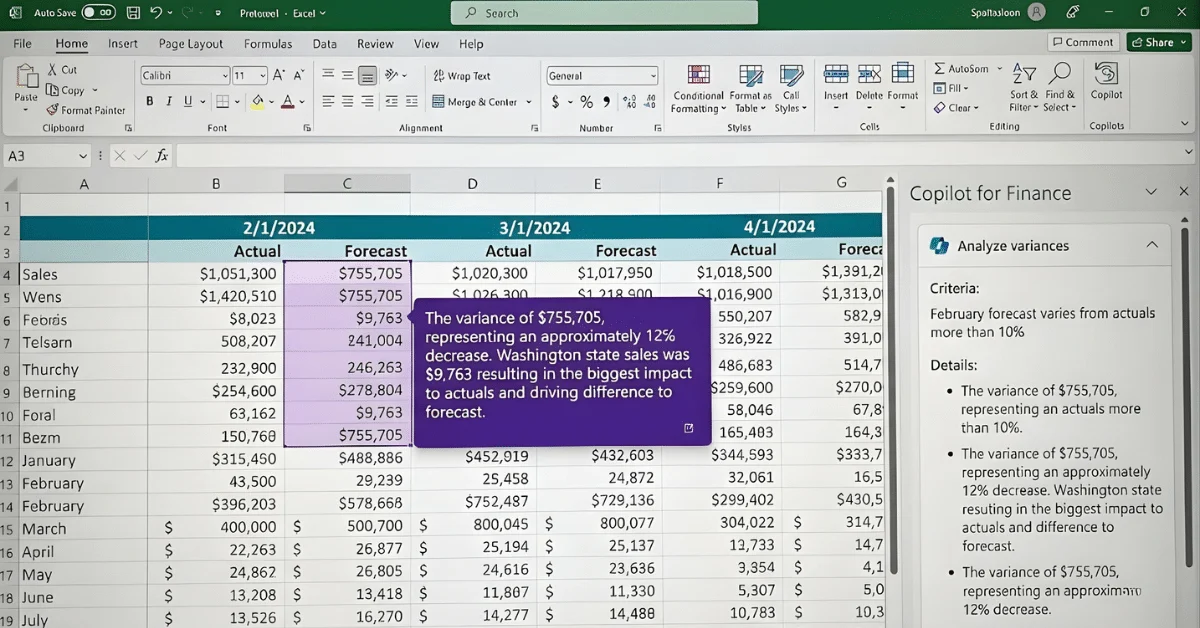Viewport: 1200px width, 628px height.
Task: Click the dollar Accounting Number Format icon
Action: (x=556, y=102)
